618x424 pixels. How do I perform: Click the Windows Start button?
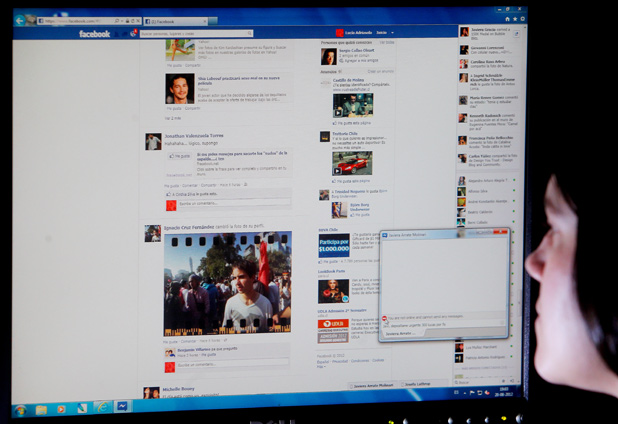click(x=20, y=409)
